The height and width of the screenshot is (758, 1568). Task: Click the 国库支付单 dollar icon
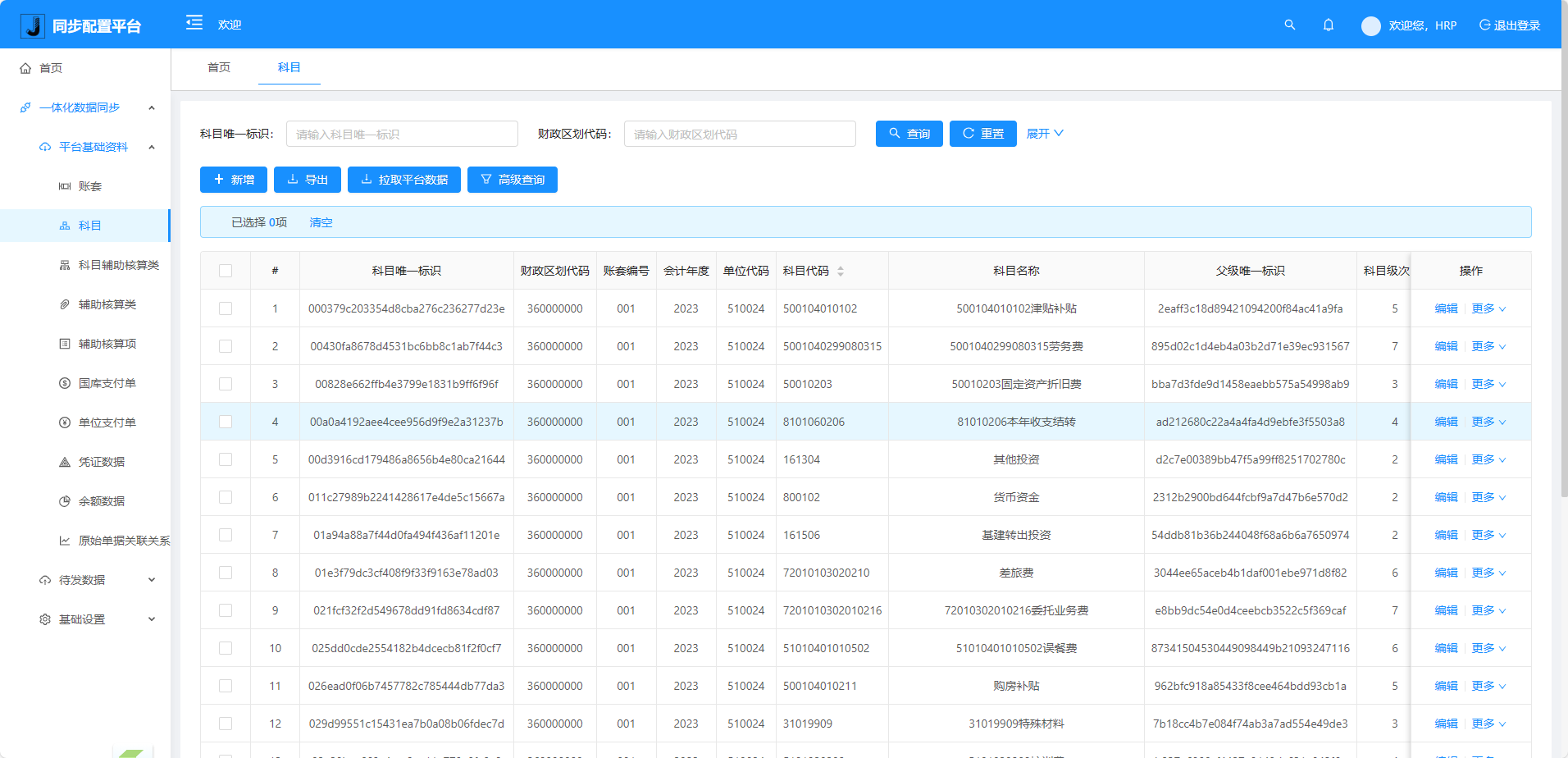(65, 383)
